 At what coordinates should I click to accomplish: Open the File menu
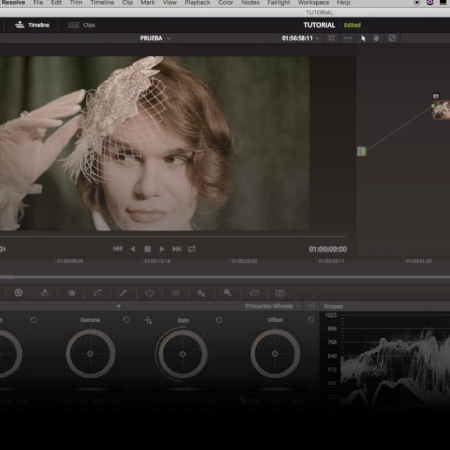pyautogui.click(x=38, y=3)
